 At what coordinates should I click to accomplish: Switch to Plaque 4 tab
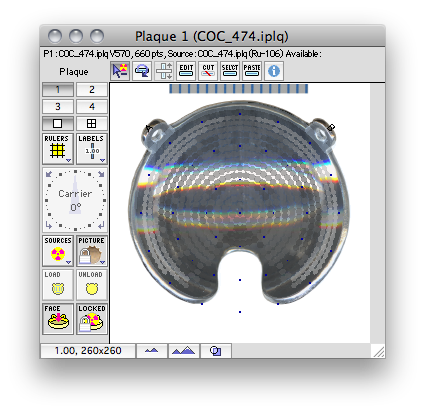(92, 107)
